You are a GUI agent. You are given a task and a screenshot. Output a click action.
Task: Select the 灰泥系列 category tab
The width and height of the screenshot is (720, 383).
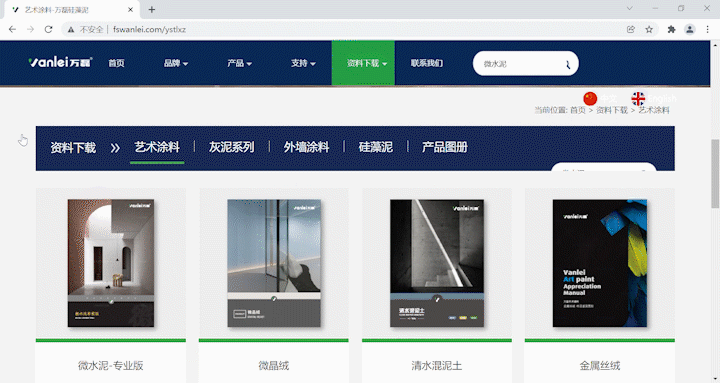point(231,147)
